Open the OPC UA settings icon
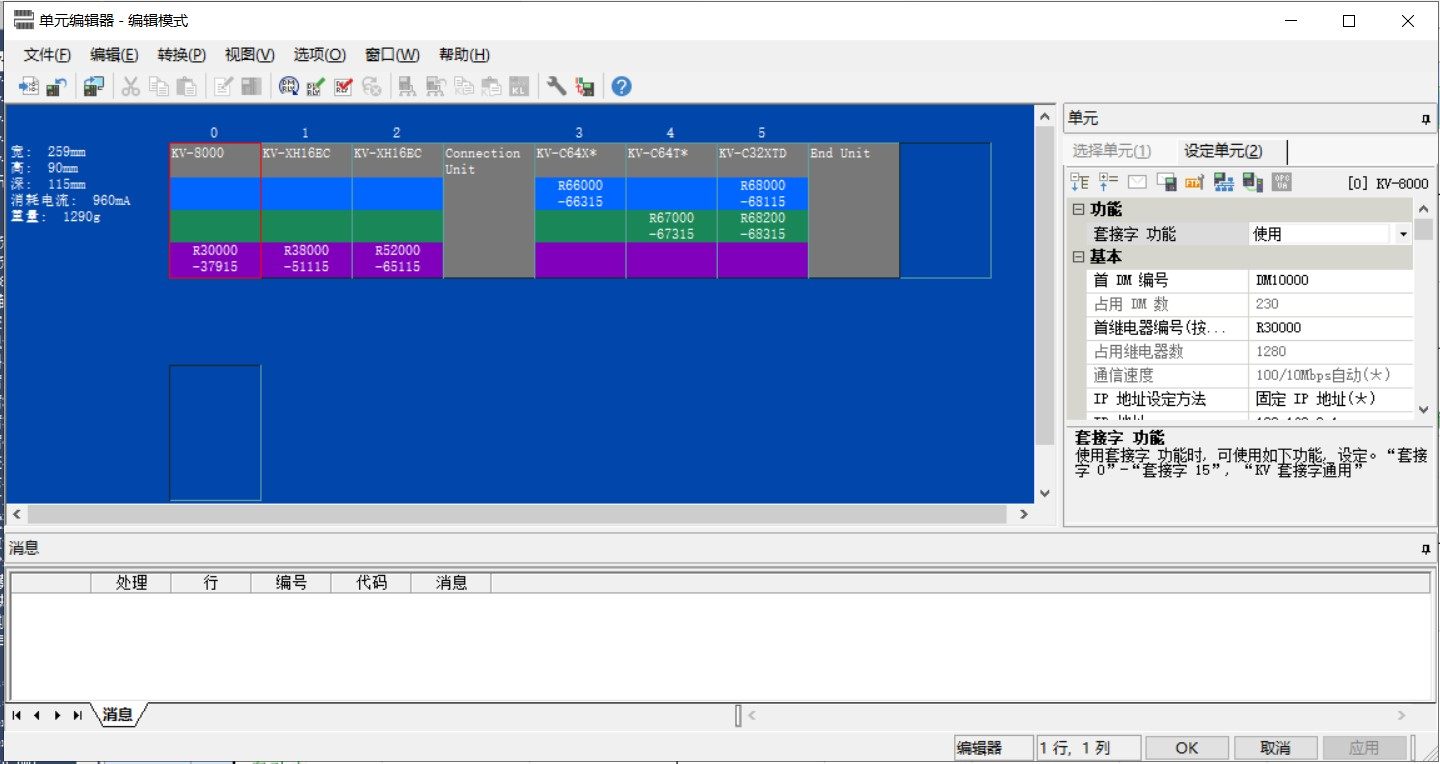1440x764 pixels. click(x=1282, y=182)
